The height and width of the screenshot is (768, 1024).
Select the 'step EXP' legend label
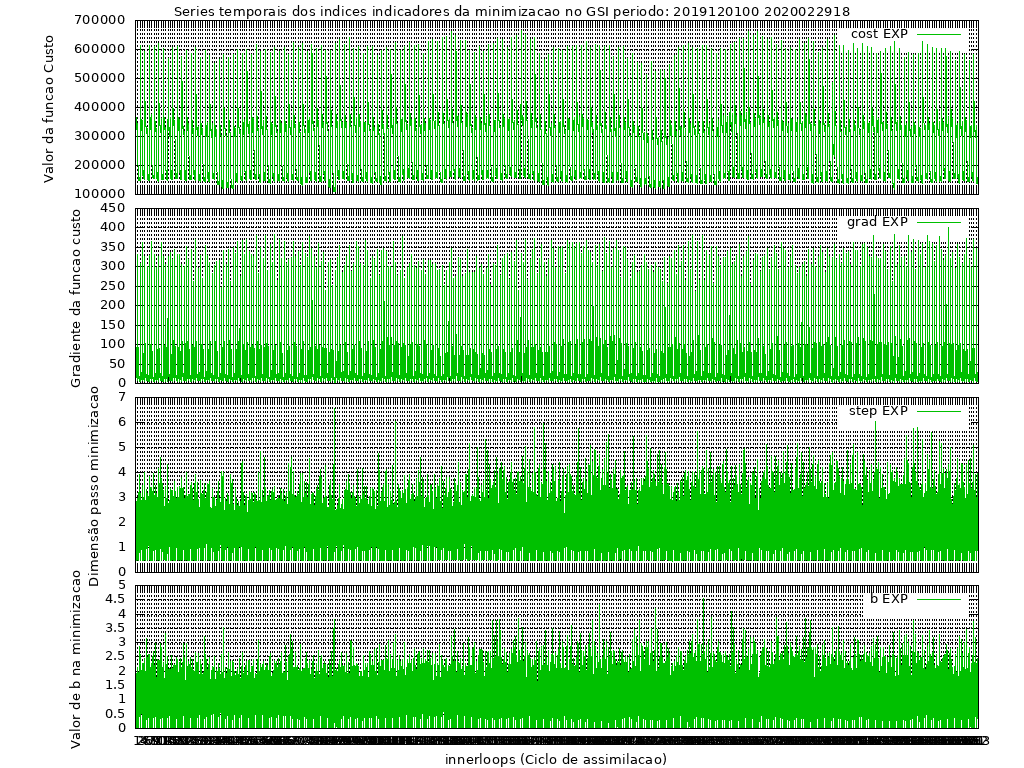(x=878, y=411)
